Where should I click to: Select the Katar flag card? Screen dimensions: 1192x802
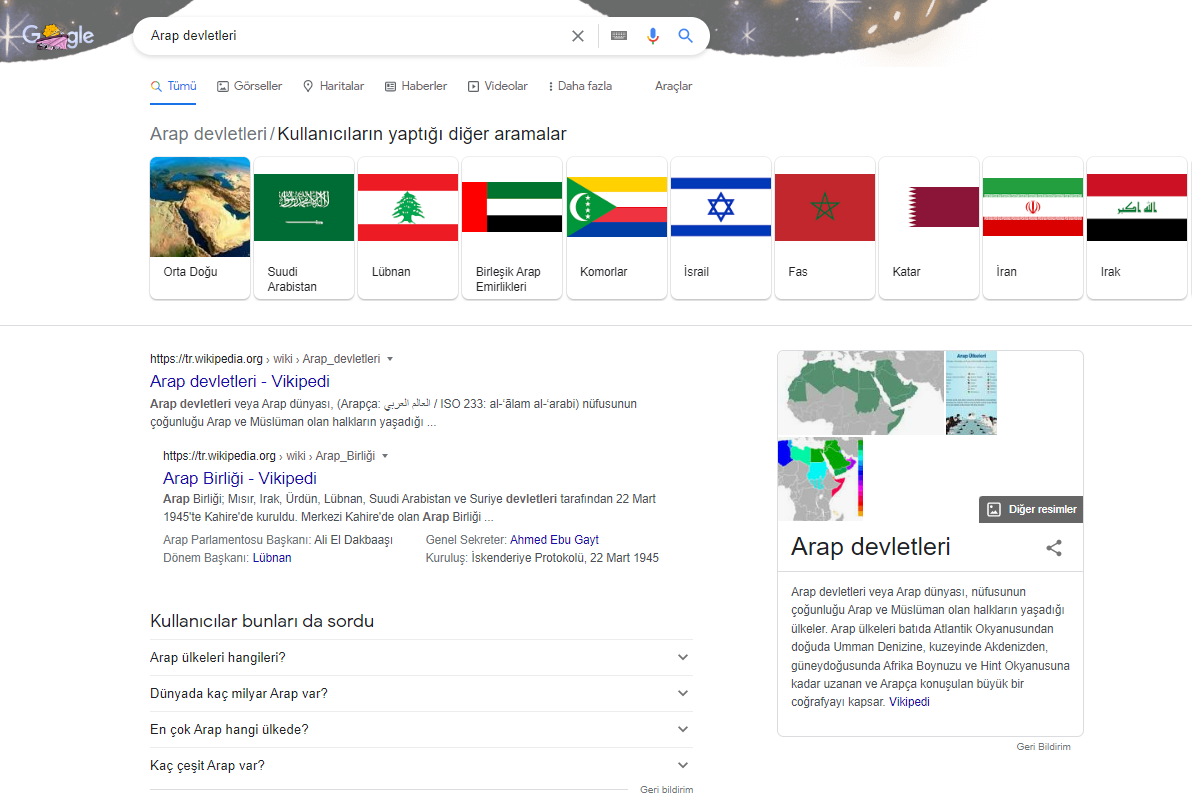928,228
